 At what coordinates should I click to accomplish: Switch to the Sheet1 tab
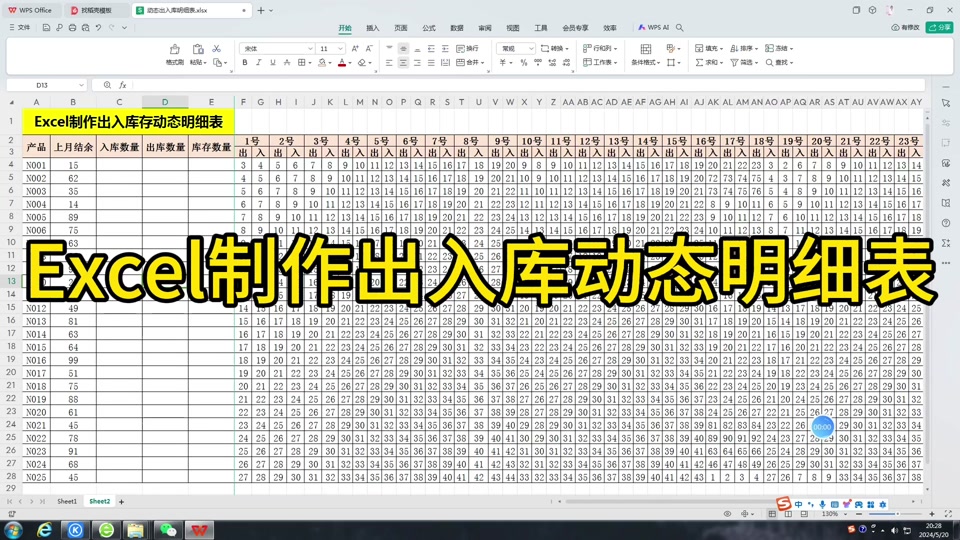pos(67,501)
